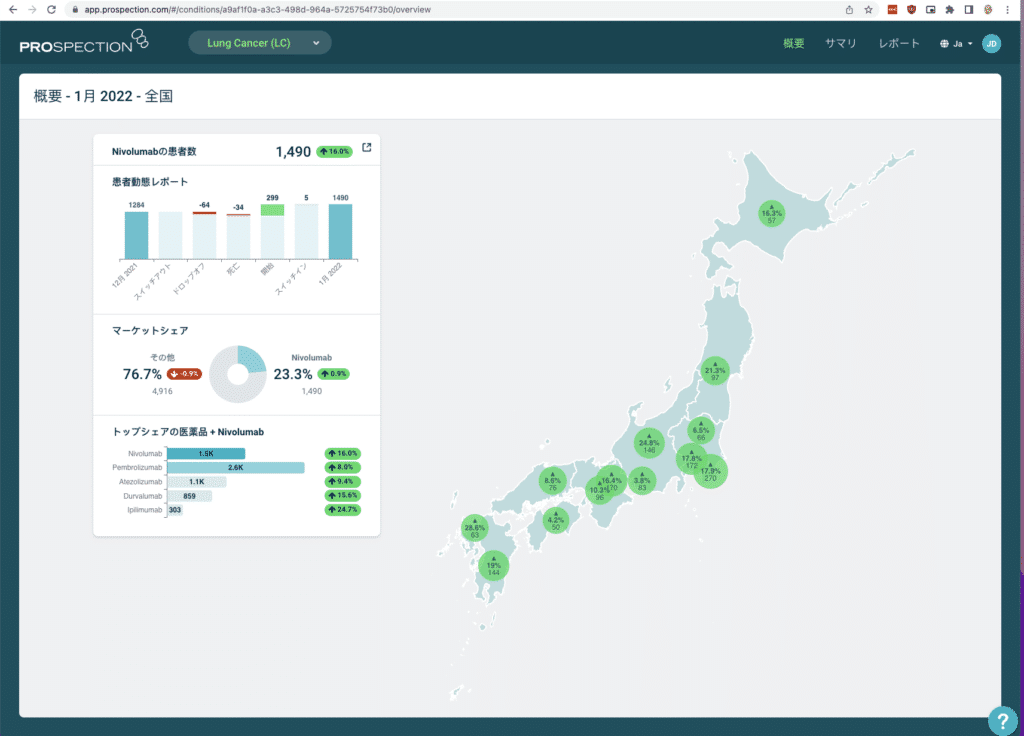Click the 15.6% badge for Durvalumab
This screenshot has width=1024, height=736.
coord(342,496)
